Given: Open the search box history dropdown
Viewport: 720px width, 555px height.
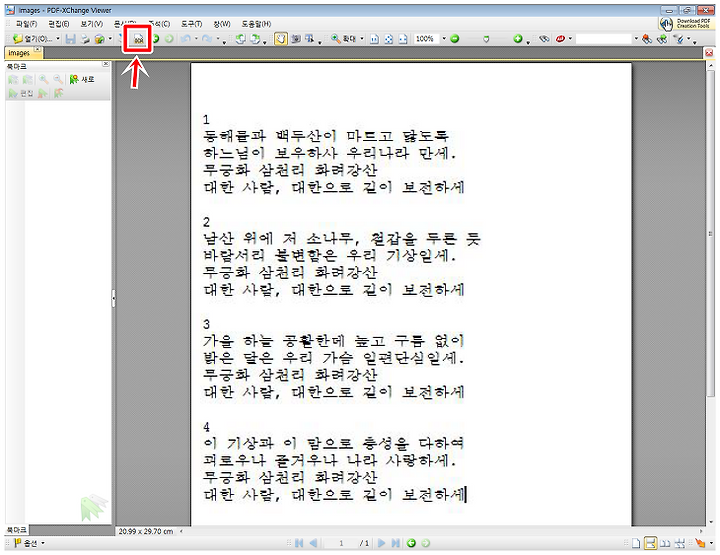Looking at the screenshot, I should [x=636, y=39].
